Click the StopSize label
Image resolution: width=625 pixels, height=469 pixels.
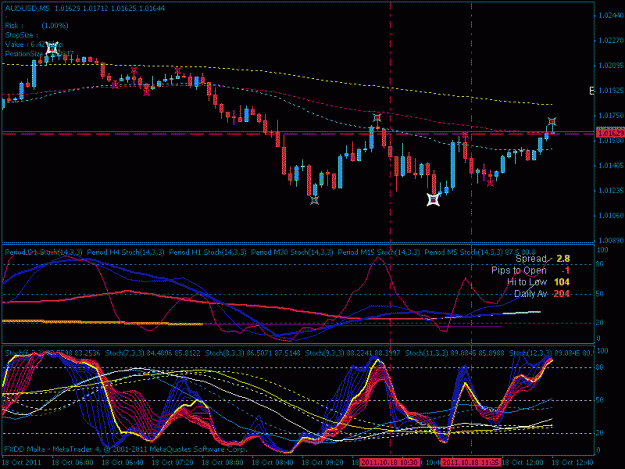[22, 35]
